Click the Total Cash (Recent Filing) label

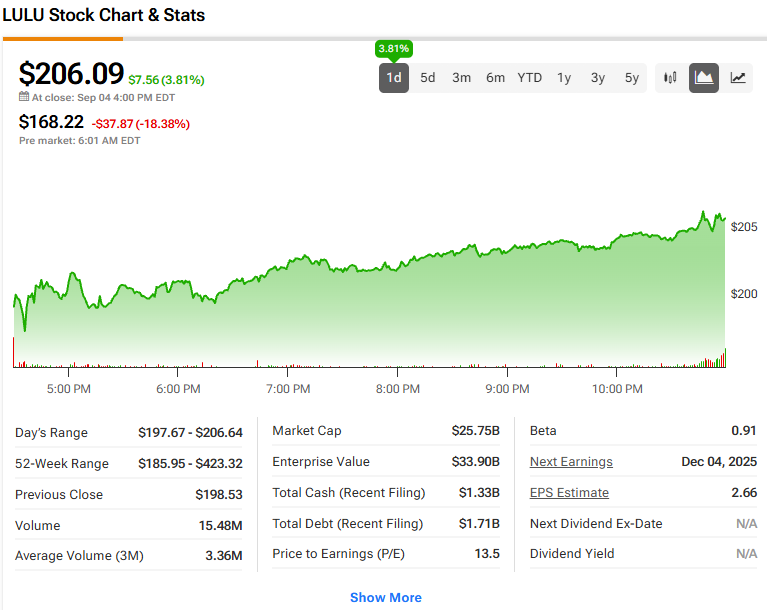349,493
